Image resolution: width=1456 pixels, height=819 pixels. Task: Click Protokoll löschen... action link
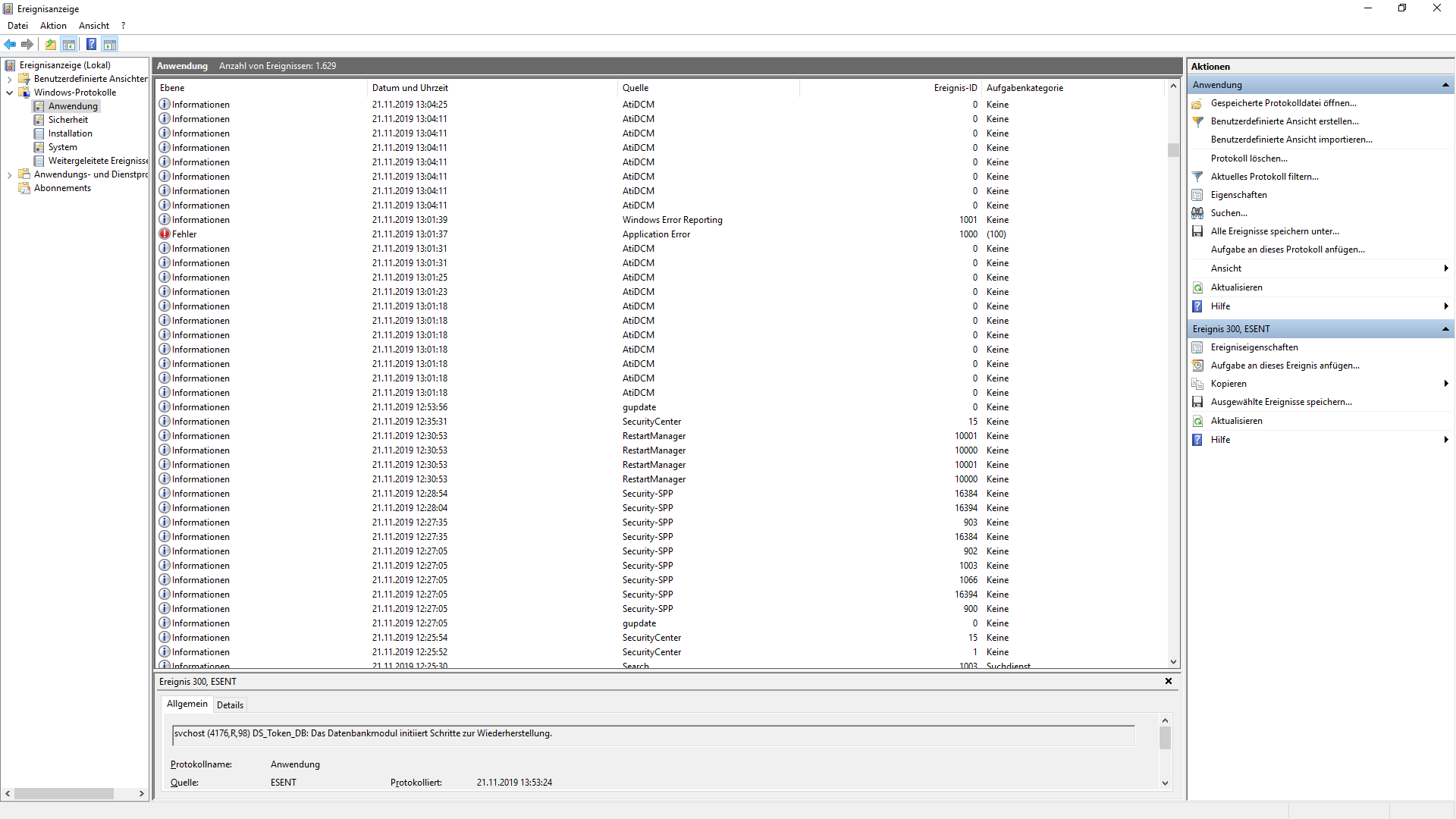[x=1248, y=158]
